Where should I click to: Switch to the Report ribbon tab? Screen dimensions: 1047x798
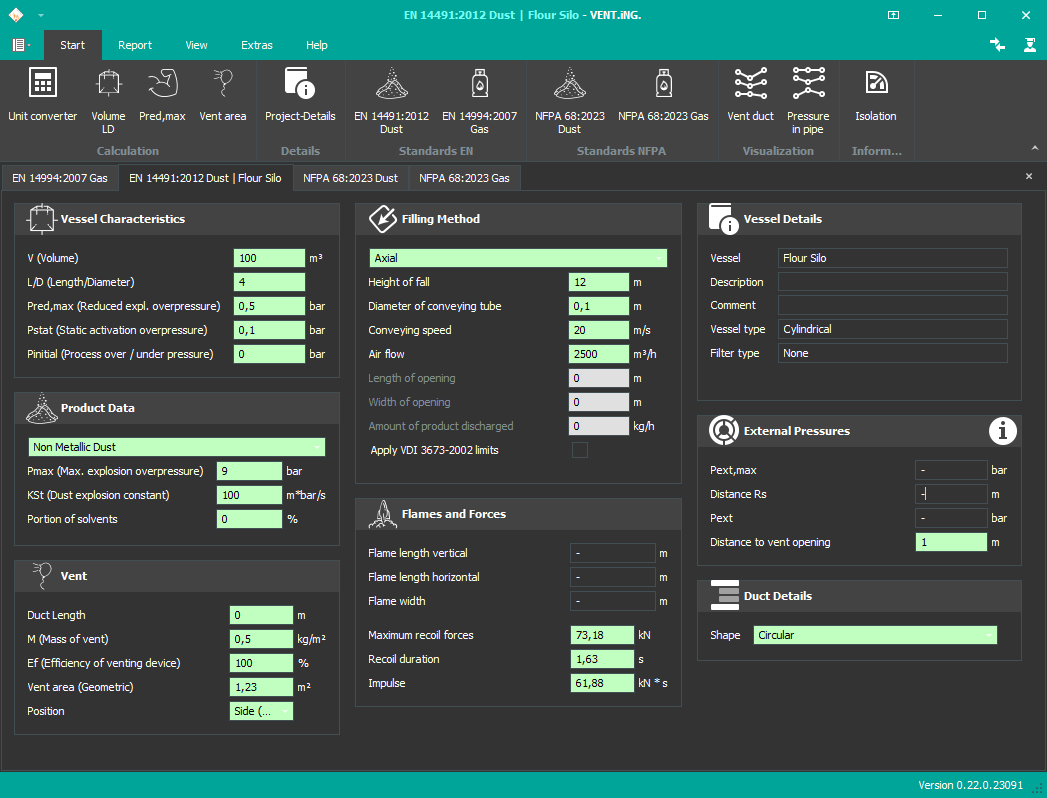tap(135, 45)
